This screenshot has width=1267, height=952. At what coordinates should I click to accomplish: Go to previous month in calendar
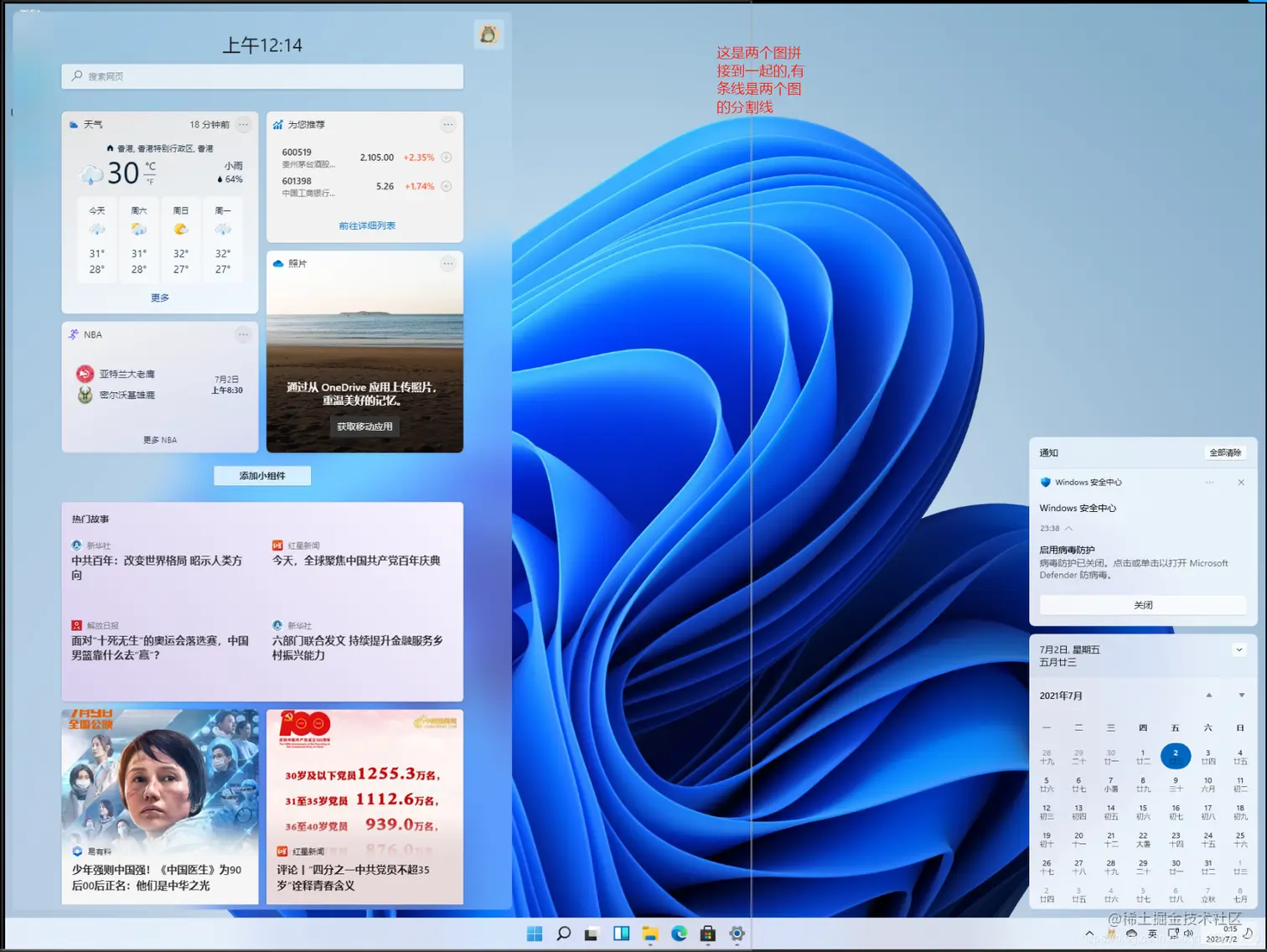pyautogui.click(x=1209, y=696)
